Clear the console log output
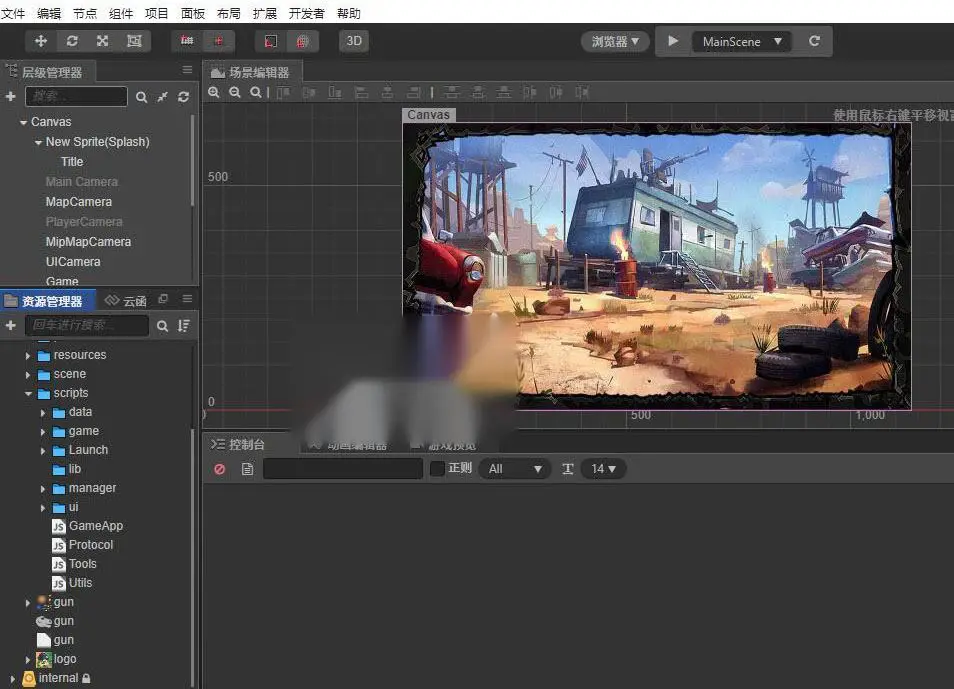This screenshot has width=954, height=689. [220, 469]
